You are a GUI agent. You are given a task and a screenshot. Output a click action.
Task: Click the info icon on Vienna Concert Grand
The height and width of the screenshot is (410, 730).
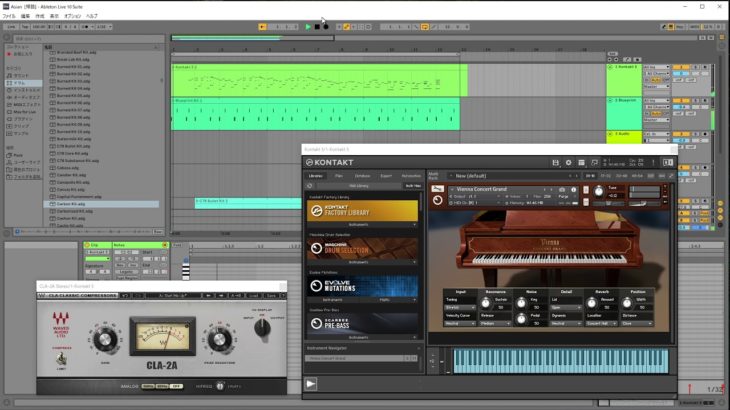574,190
